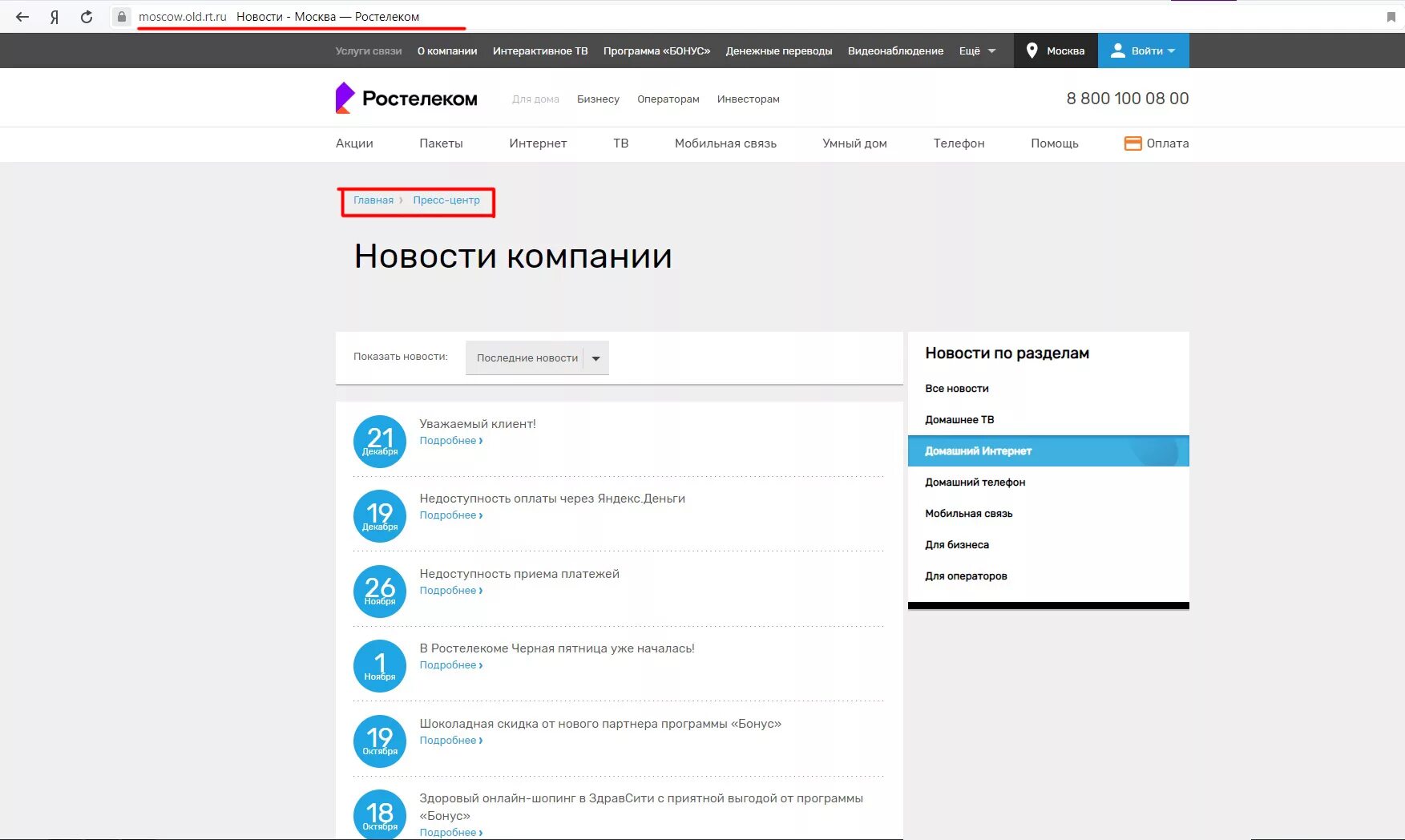Click the Главная breadcrumb link

(x=373, y=200)
